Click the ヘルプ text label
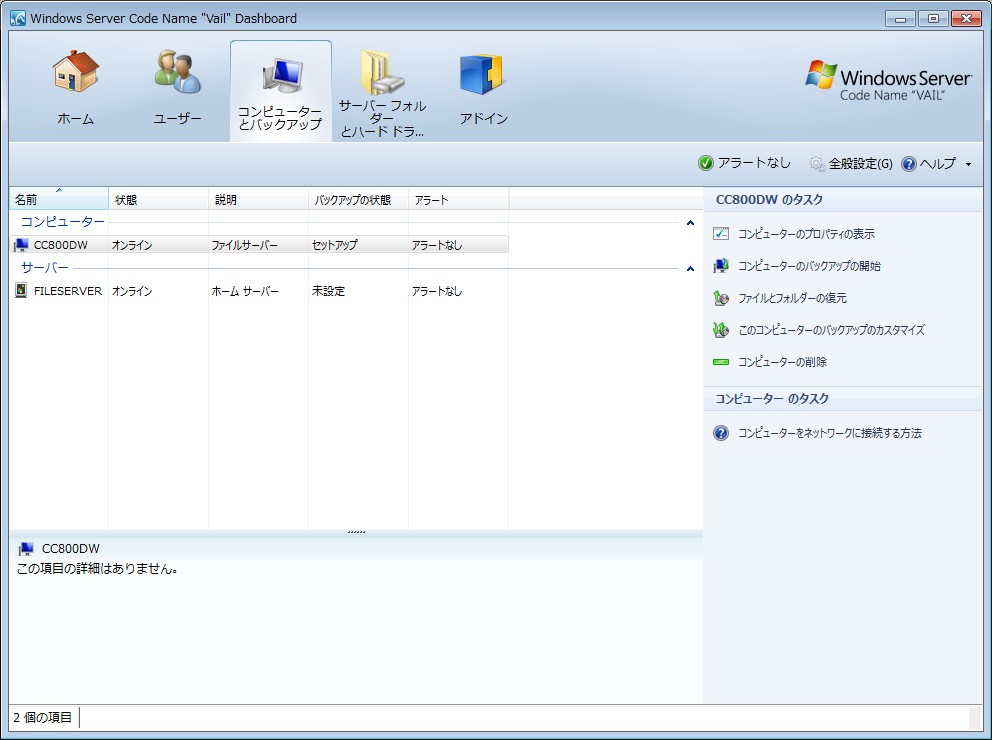Image resolution: width=992 pixels, height=740 pixels. [937, 164]
